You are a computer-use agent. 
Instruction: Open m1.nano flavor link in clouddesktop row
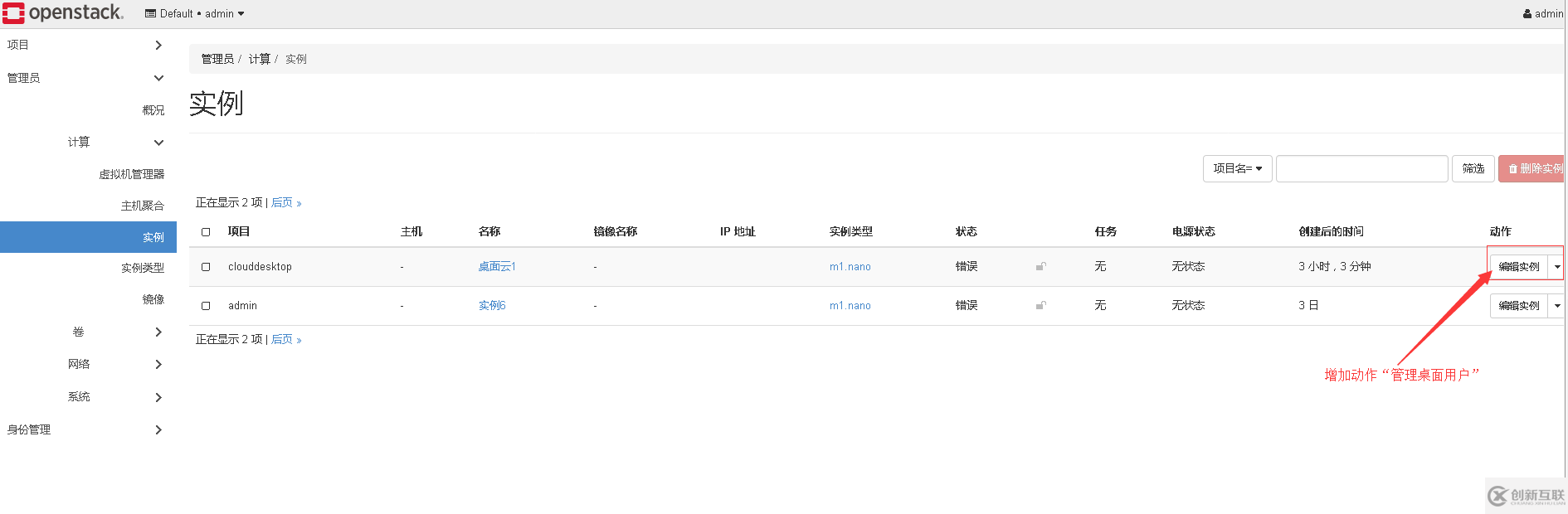(850, 267)
